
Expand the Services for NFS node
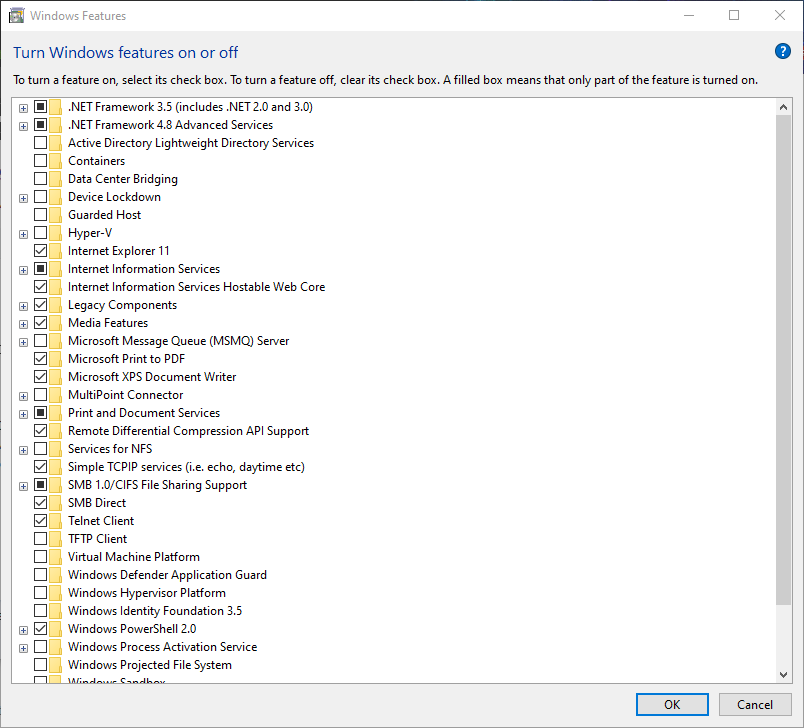23,451
